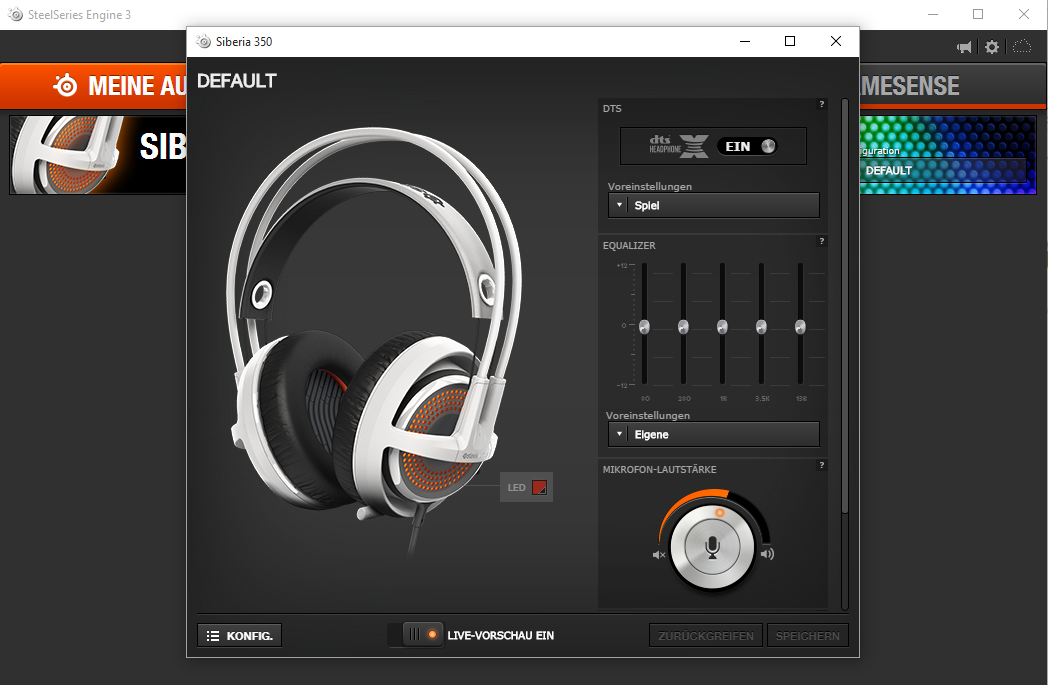Open the DTS section help question mark

pos(821,104)
